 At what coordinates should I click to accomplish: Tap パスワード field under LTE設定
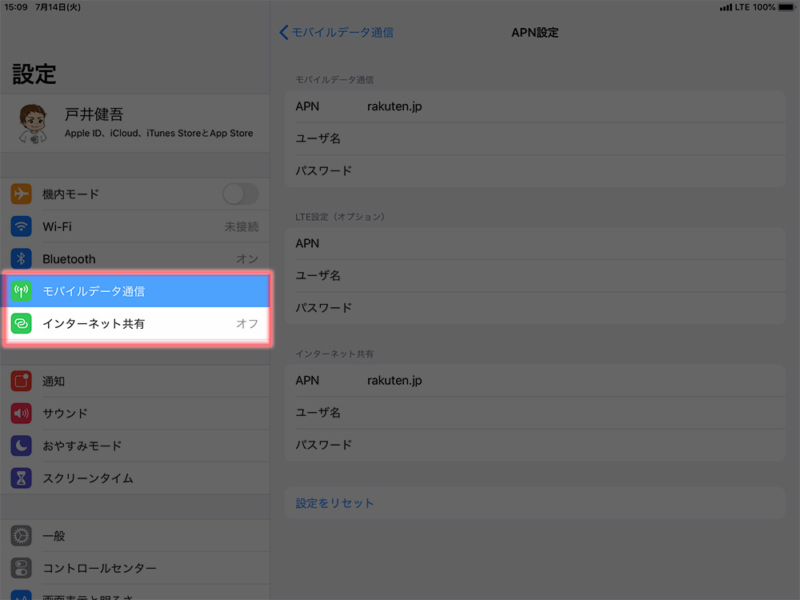(x=535, y=308)
